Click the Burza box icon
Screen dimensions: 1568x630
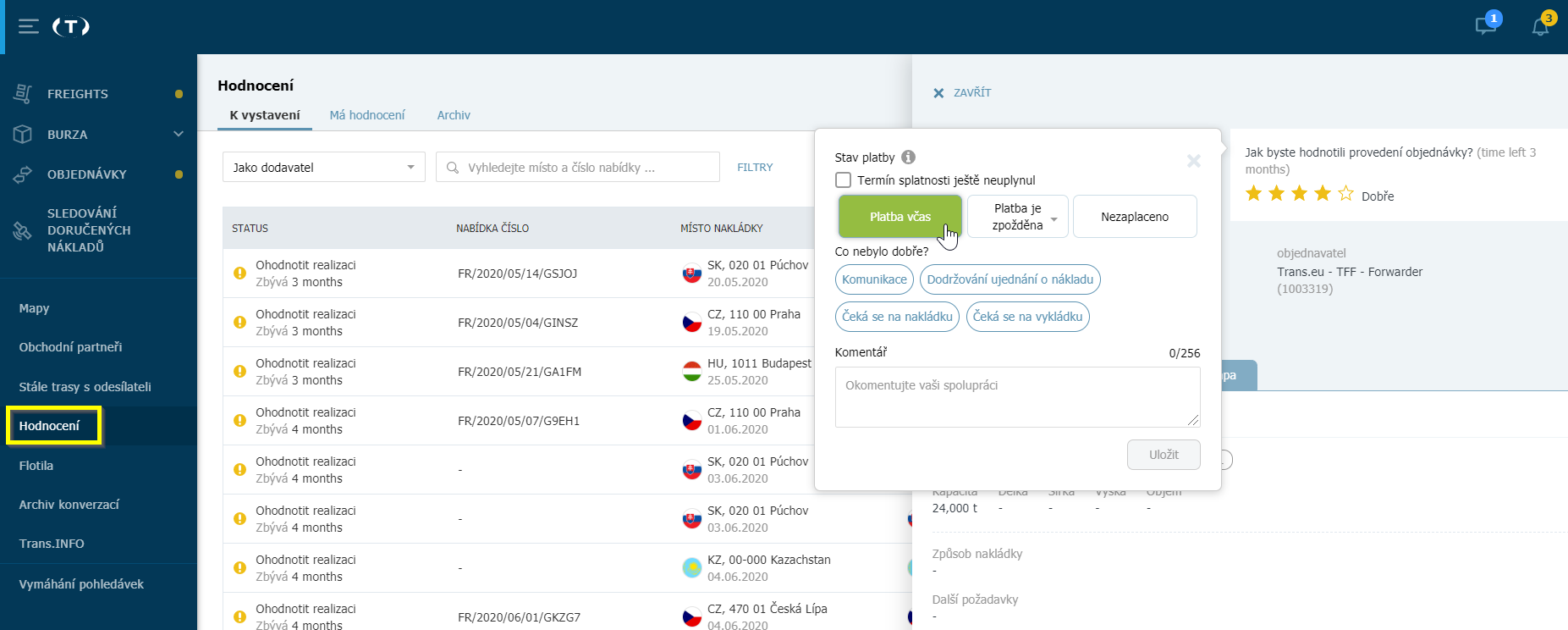[x=23, y=134]
